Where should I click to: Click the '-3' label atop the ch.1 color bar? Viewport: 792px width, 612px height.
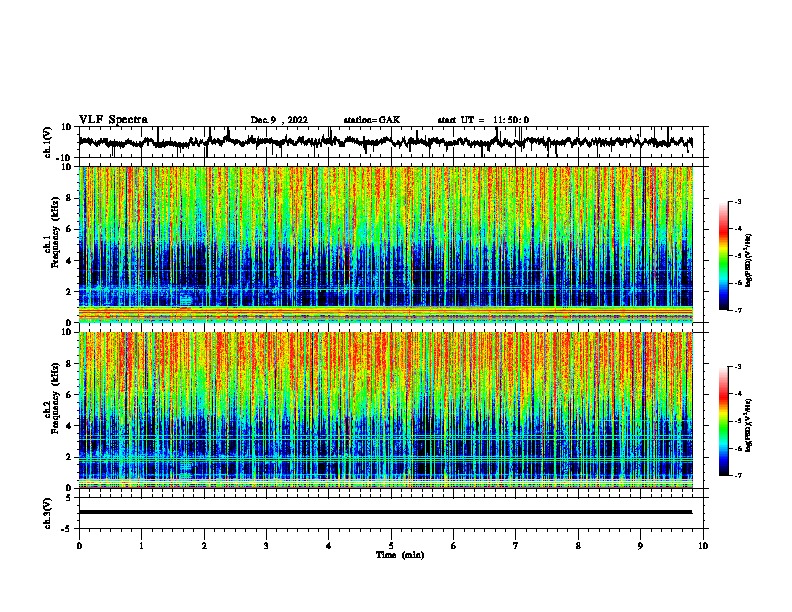click(x=737, y=201)
